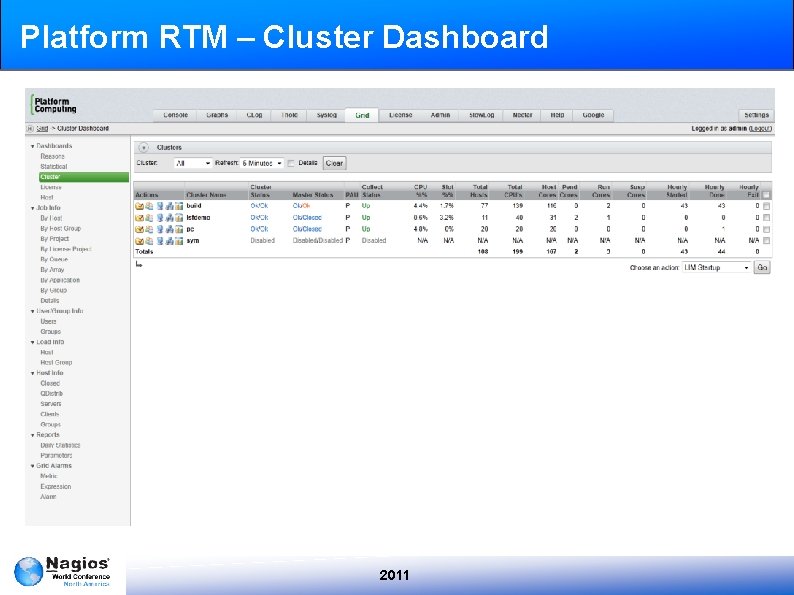Image resolution: width=794 pixels, height=595 pixels.
Task: Click the Platform Computing logo
Action: pos(54,104)
